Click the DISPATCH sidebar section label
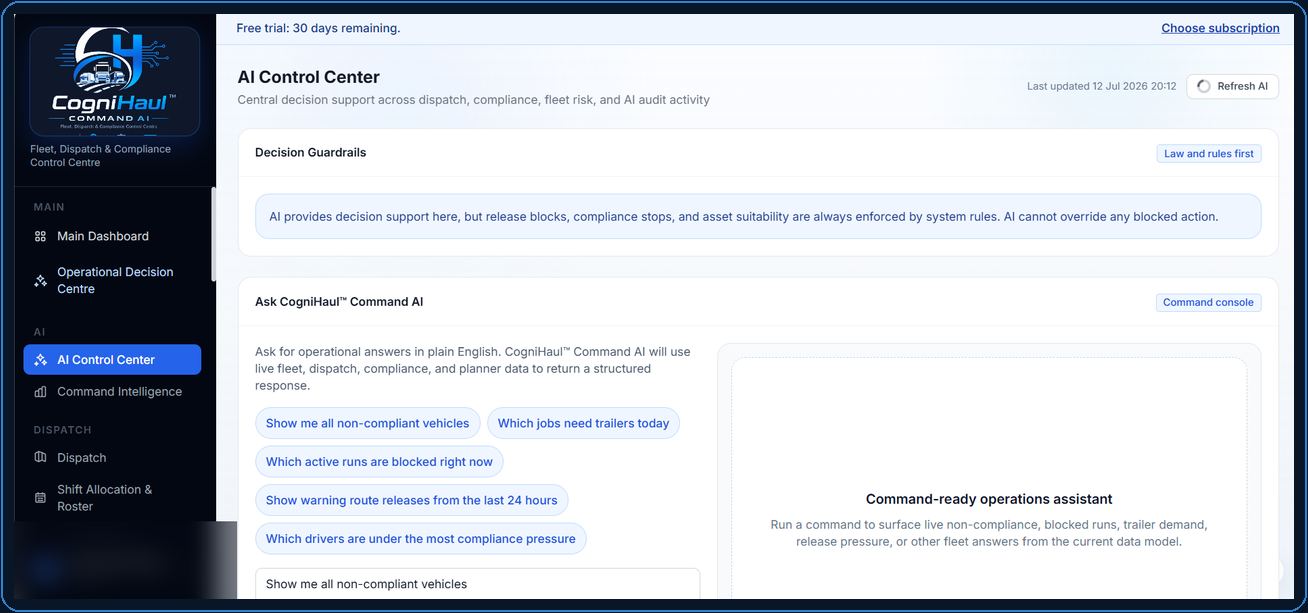 [63, 430]
